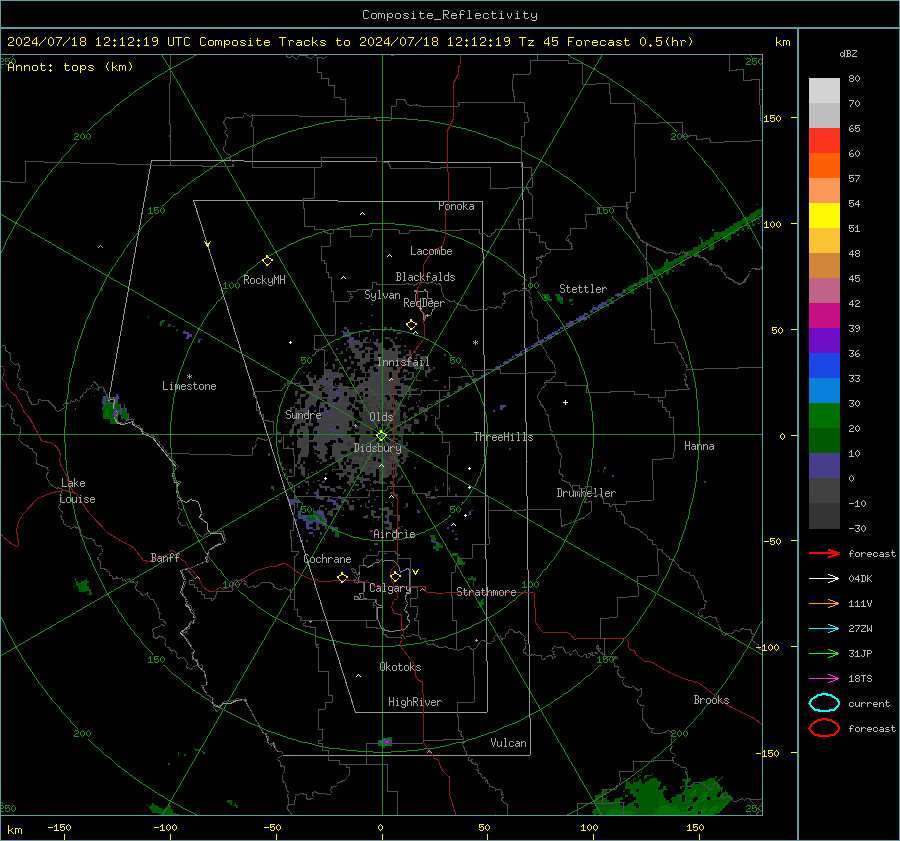Click the red 65-60 dBZ color swatch
The height and width of the screenshot is (841, 900).
click(824, 141)
